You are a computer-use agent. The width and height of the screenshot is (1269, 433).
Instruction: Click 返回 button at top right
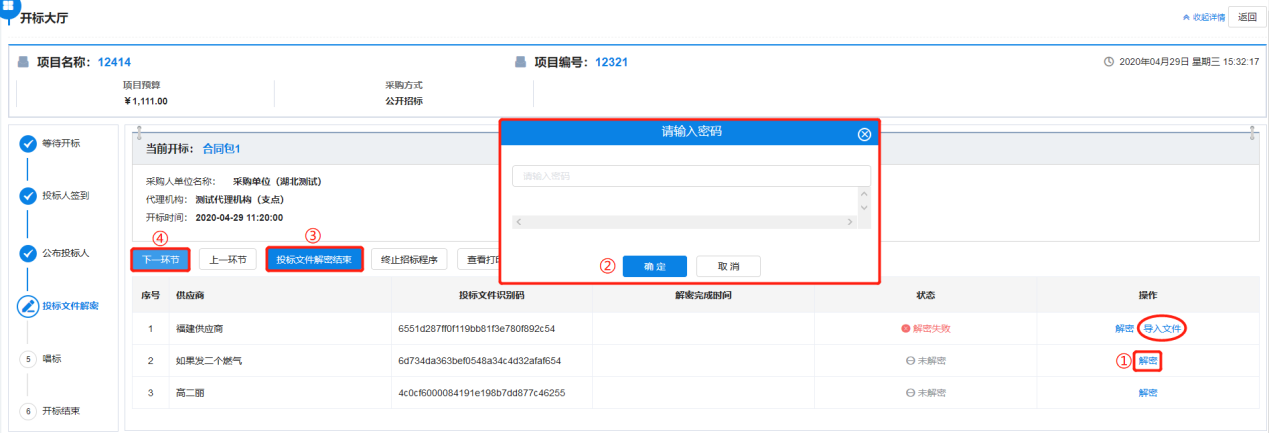(x=1246, y=16)
